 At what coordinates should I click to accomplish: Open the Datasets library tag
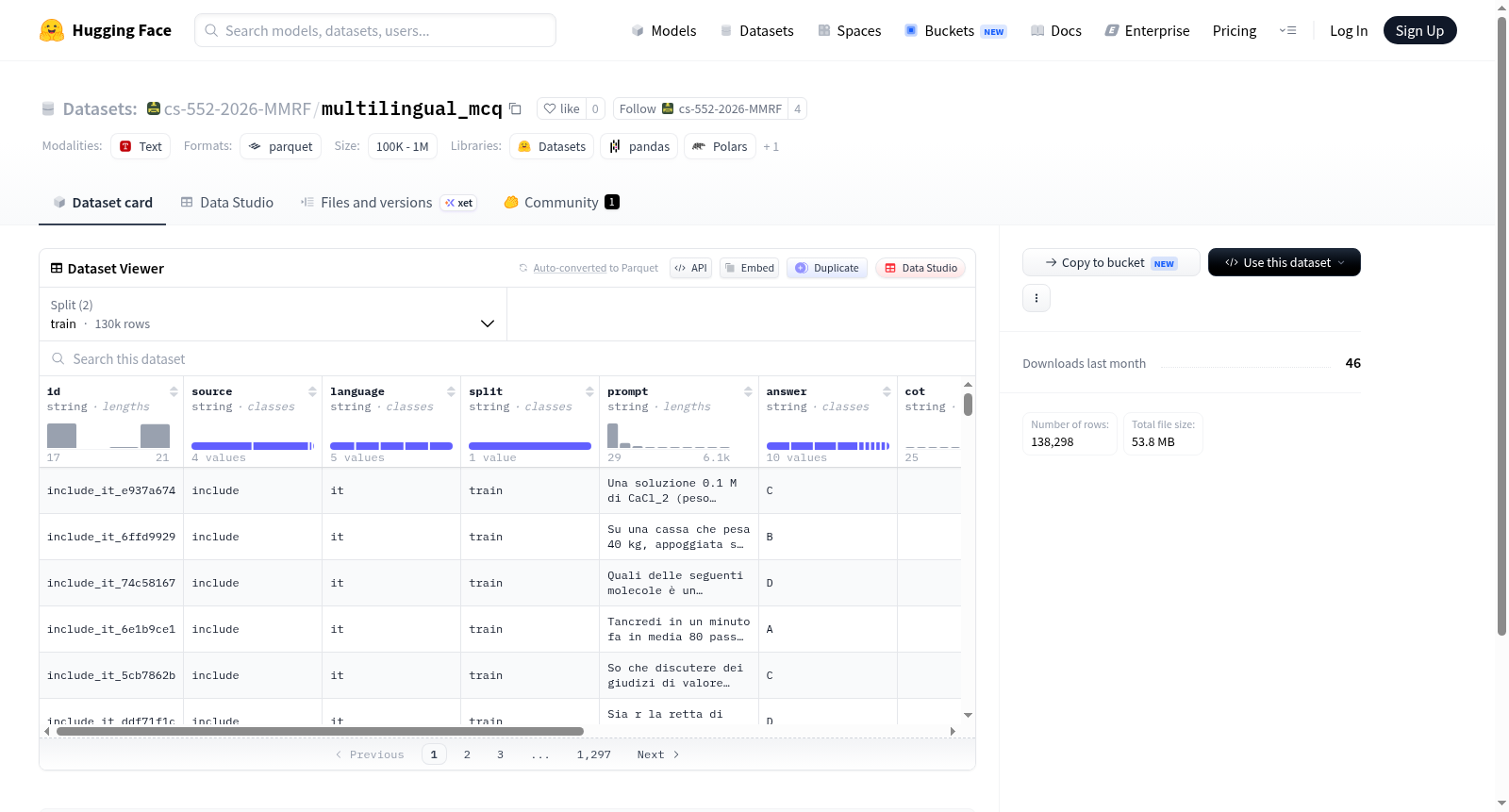point(552,146)
